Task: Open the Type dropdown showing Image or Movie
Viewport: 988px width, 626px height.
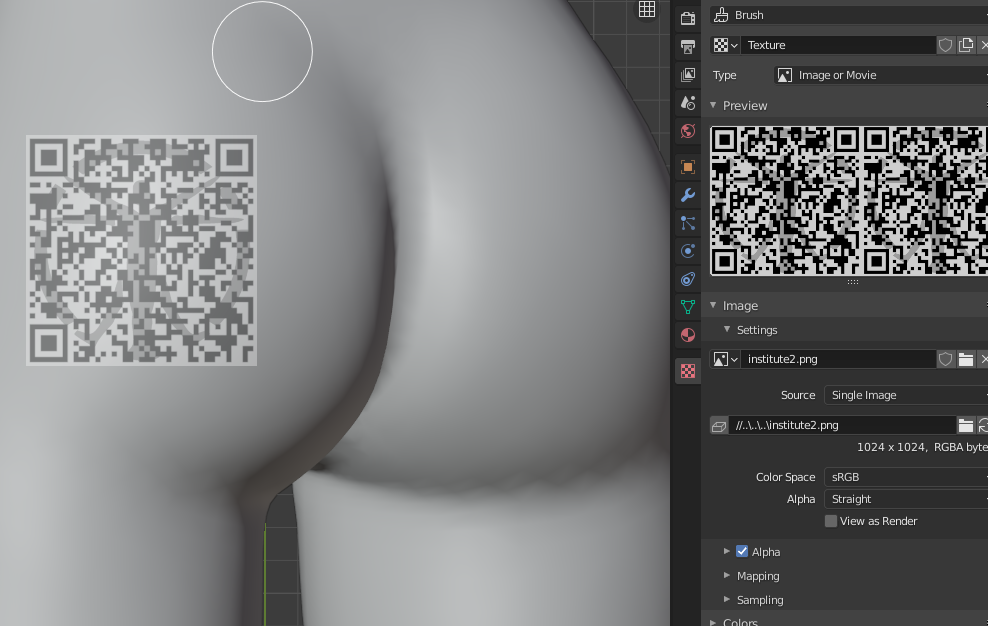Action: tap(881, 75)
